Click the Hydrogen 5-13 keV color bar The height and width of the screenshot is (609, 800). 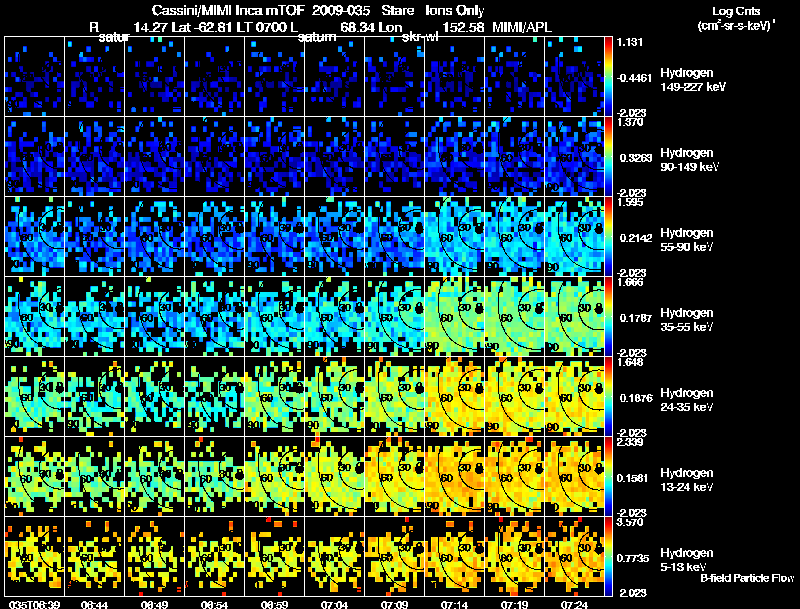point(608,556)
